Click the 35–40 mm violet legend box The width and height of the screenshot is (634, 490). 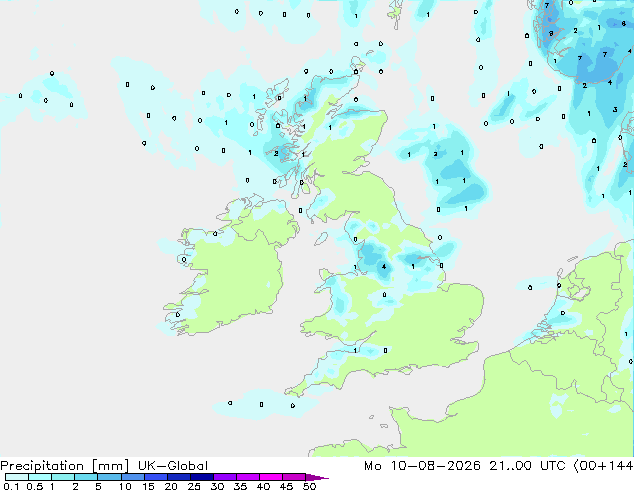(247, 477)
